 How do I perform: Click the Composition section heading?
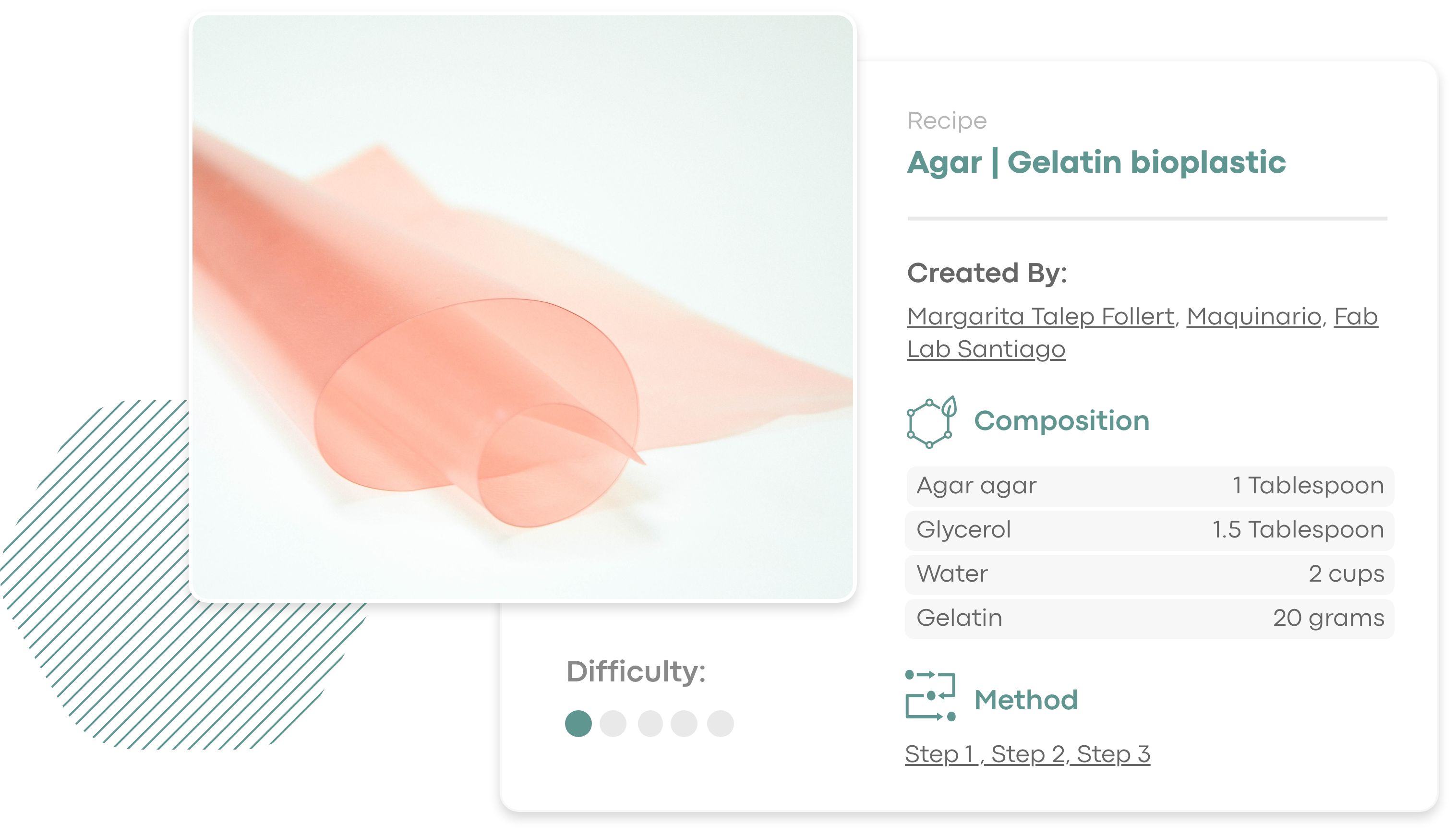(x=1061, y=421)
